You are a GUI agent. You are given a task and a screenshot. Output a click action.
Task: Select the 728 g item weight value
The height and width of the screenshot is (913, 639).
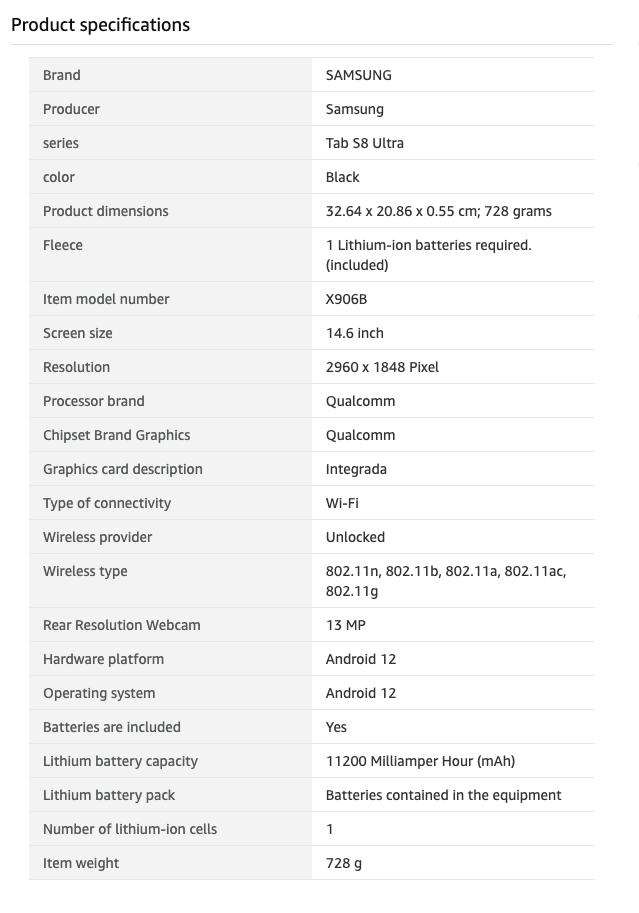point(344,863)
